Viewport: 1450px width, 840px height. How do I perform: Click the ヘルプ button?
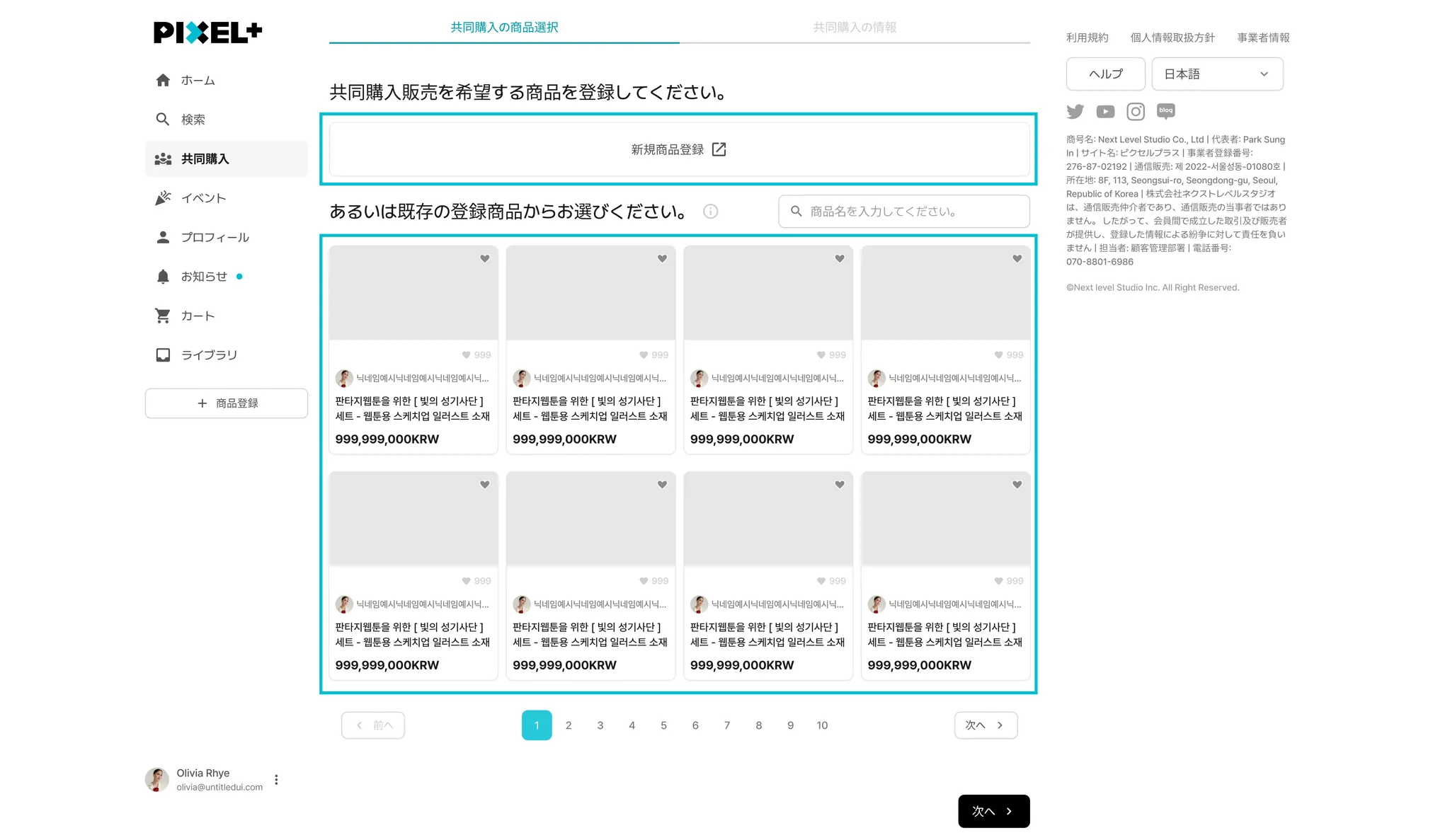[1105, 74]
